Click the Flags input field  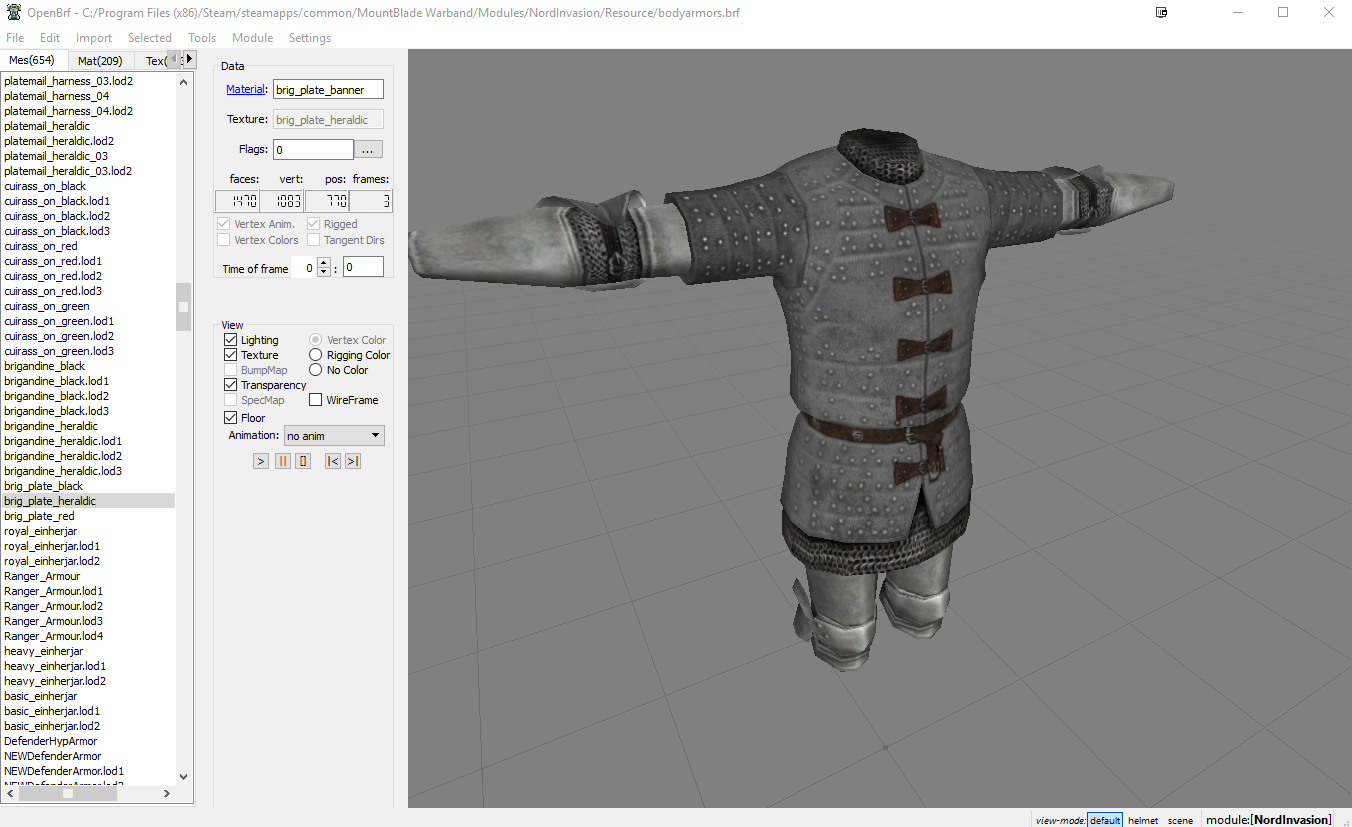313,149
